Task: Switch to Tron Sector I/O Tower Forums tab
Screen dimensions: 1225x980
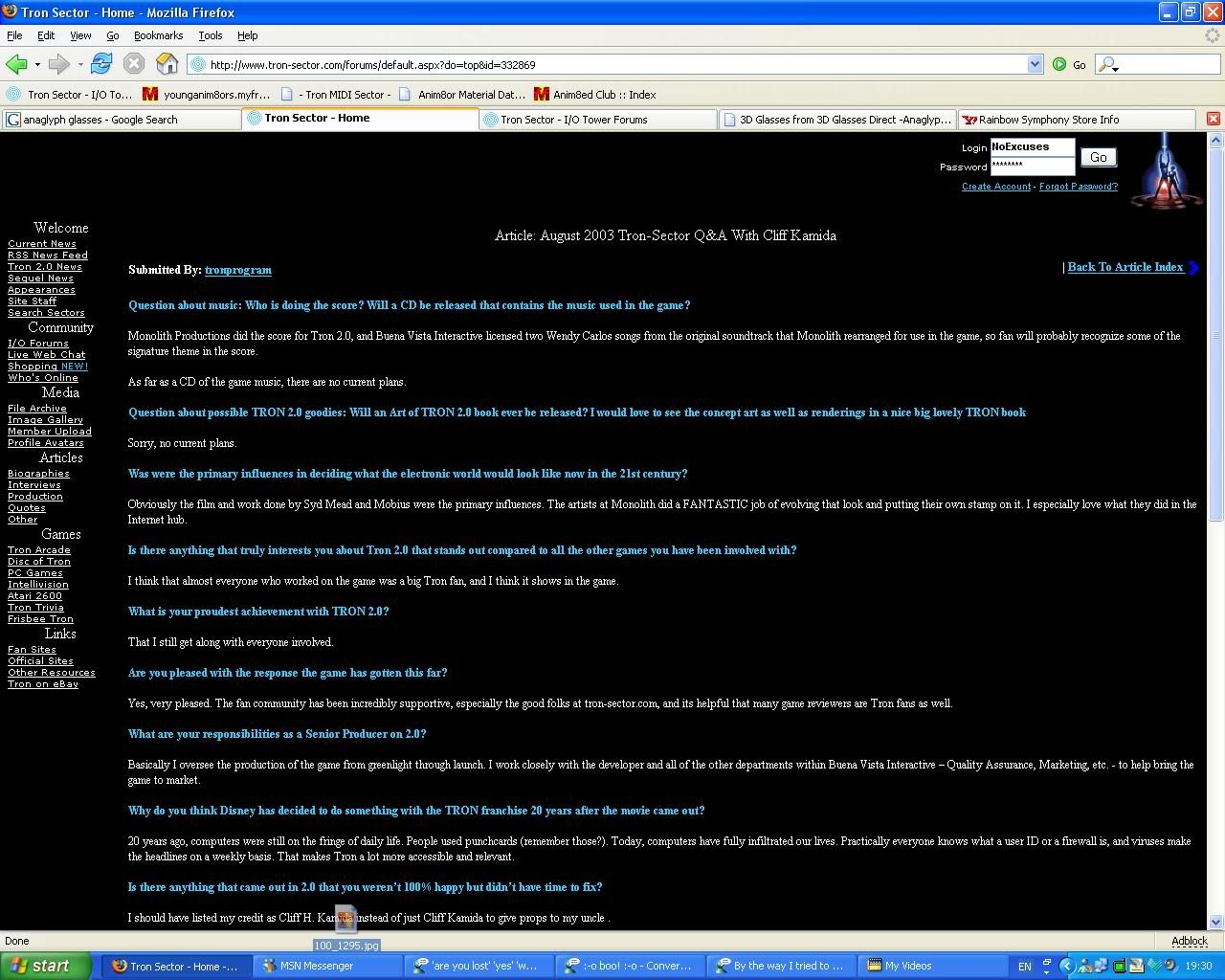Action: pyautogui.click(x=598, y=119)
